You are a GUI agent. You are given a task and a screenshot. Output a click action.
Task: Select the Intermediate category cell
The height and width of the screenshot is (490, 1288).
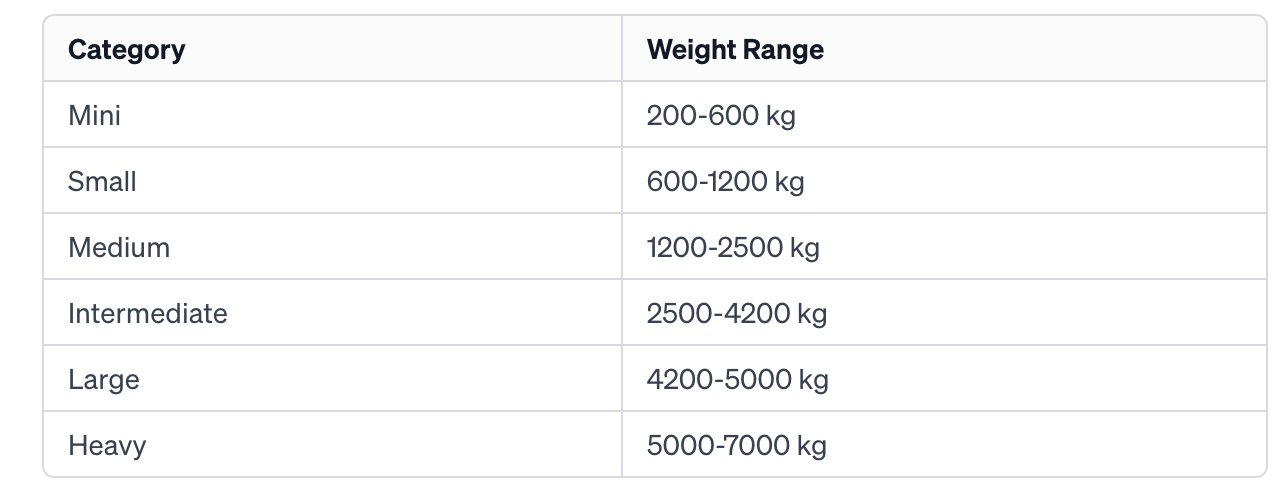332,313
